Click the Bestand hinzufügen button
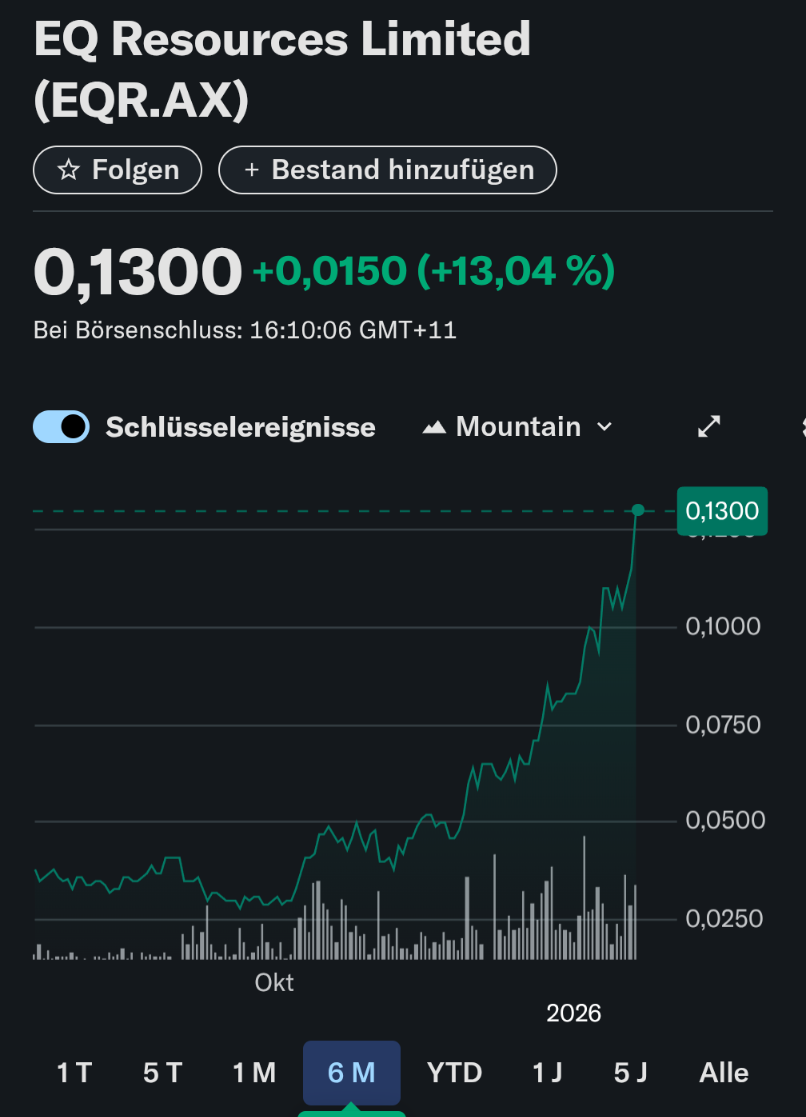The height and width of the screenshot is (1117, 806). coord(388,170)
